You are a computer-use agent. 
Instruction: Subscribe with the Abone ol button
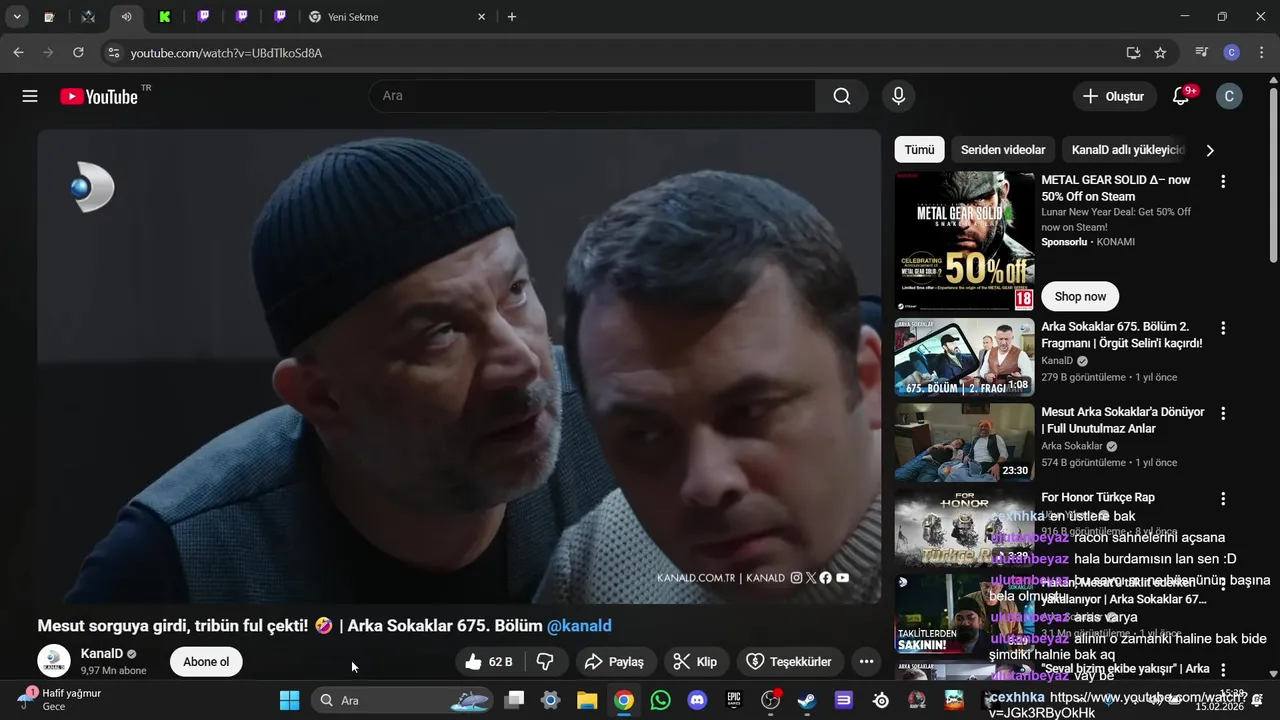point(206,662)
